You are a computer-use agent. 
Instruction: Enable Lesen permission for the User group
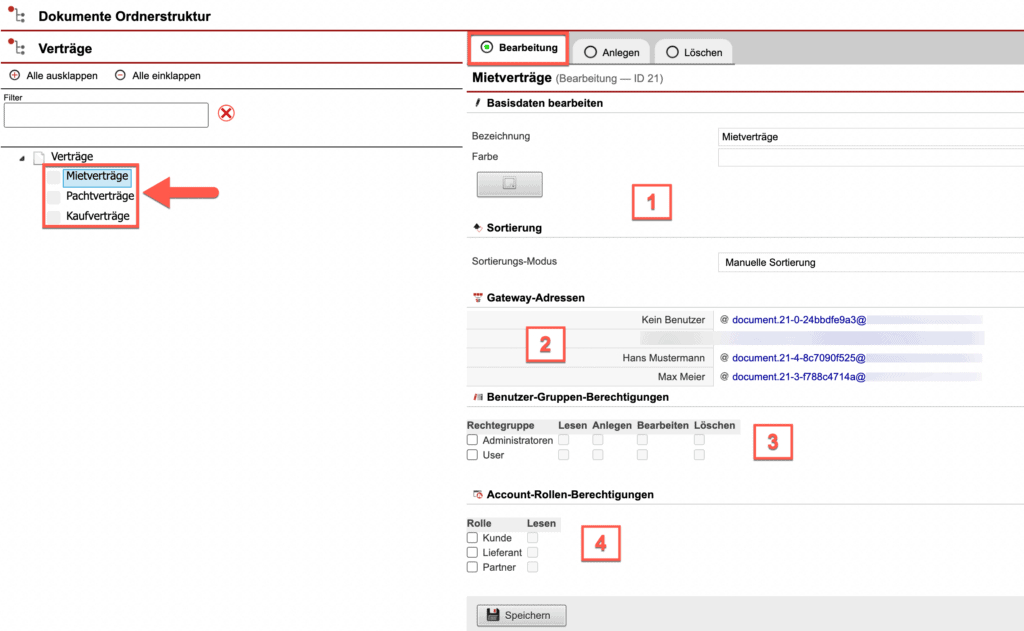[x=563, y=453]
